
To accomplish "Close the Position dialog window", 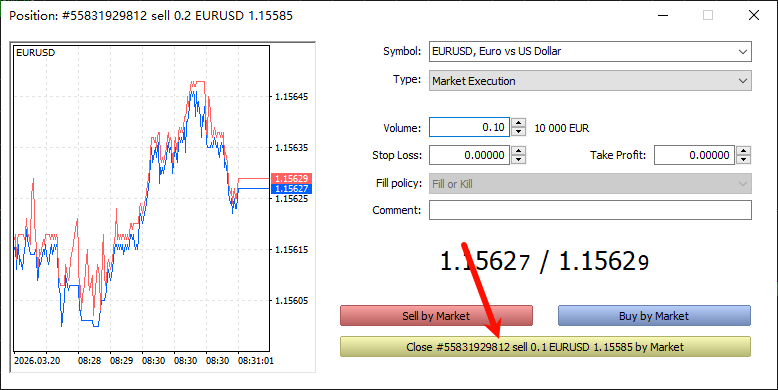I will pyautogui.click(x=754, y=15).
